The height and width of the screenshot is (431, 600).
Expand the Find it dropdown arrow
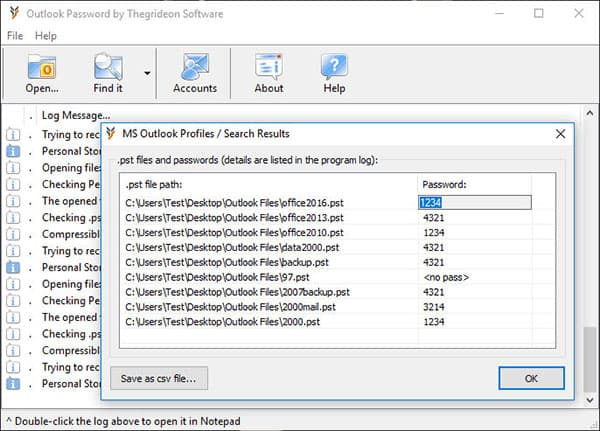click(147, 73)
